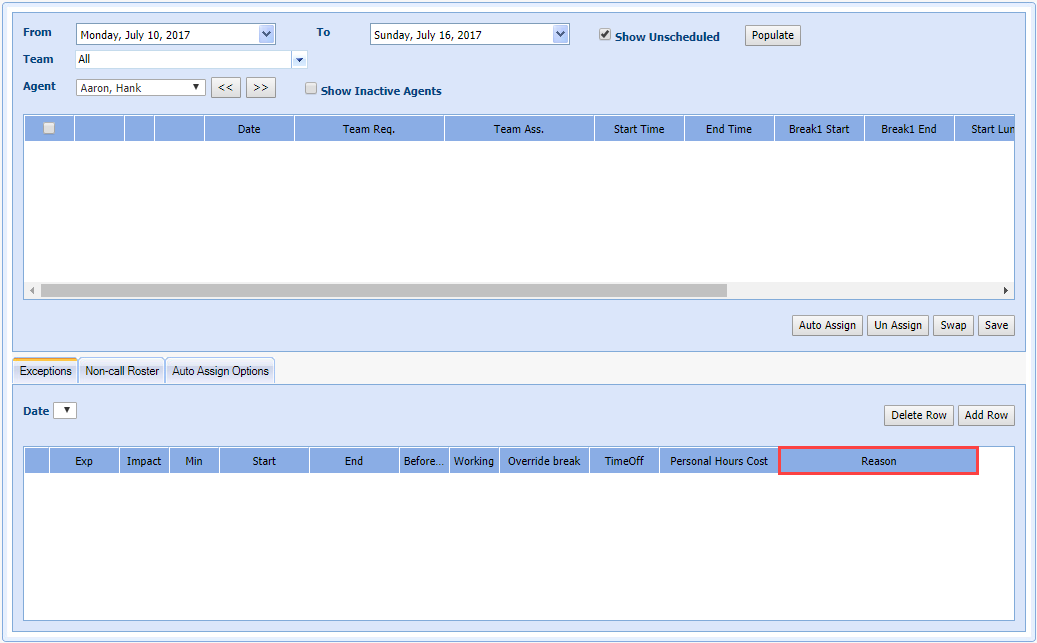Select the Exceptions tab
1037x643 pixels.
click(46, 371)
